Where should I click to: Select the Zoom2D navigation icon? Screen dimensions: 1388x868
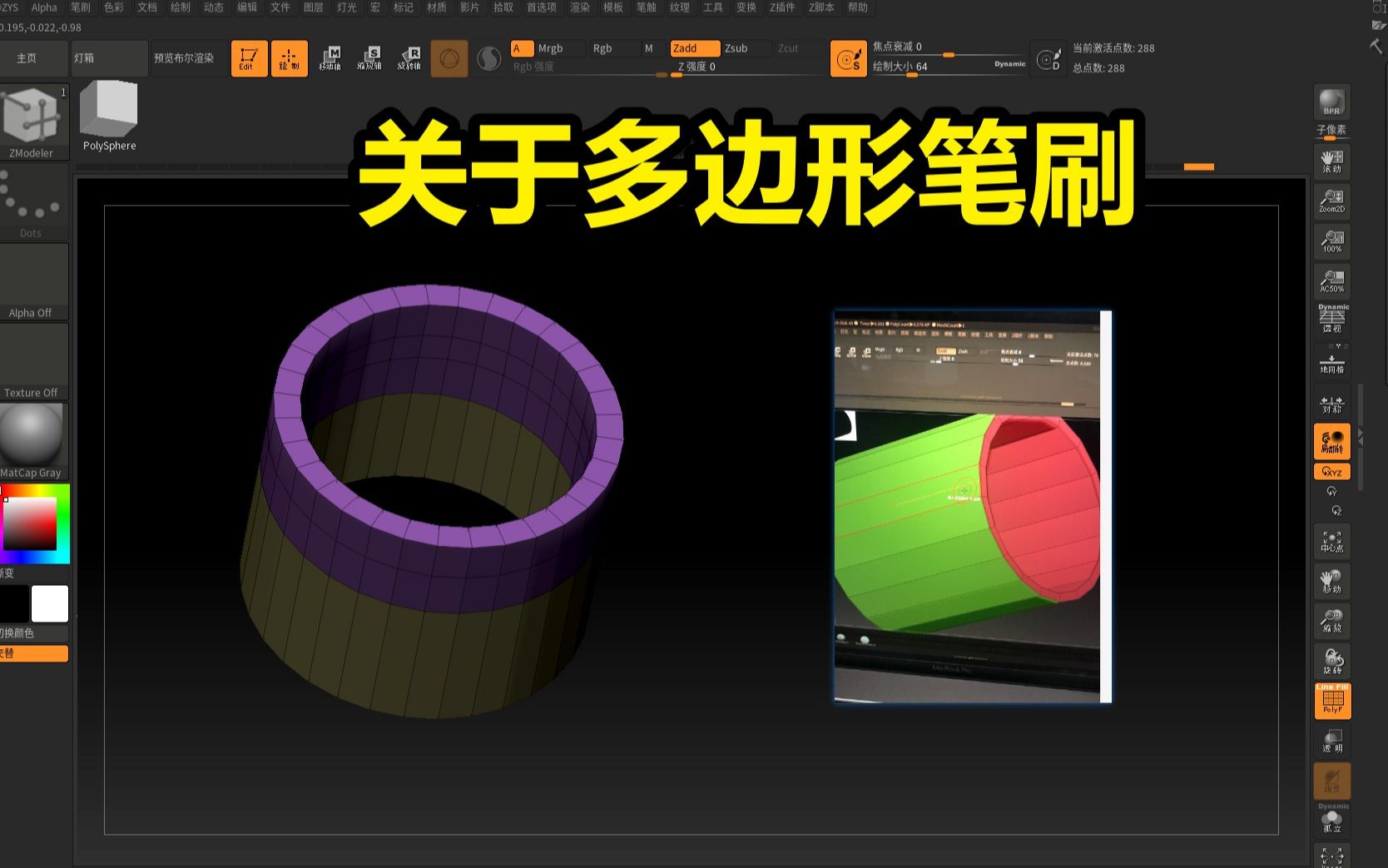pyautogui.click(x=1331, y=200)
